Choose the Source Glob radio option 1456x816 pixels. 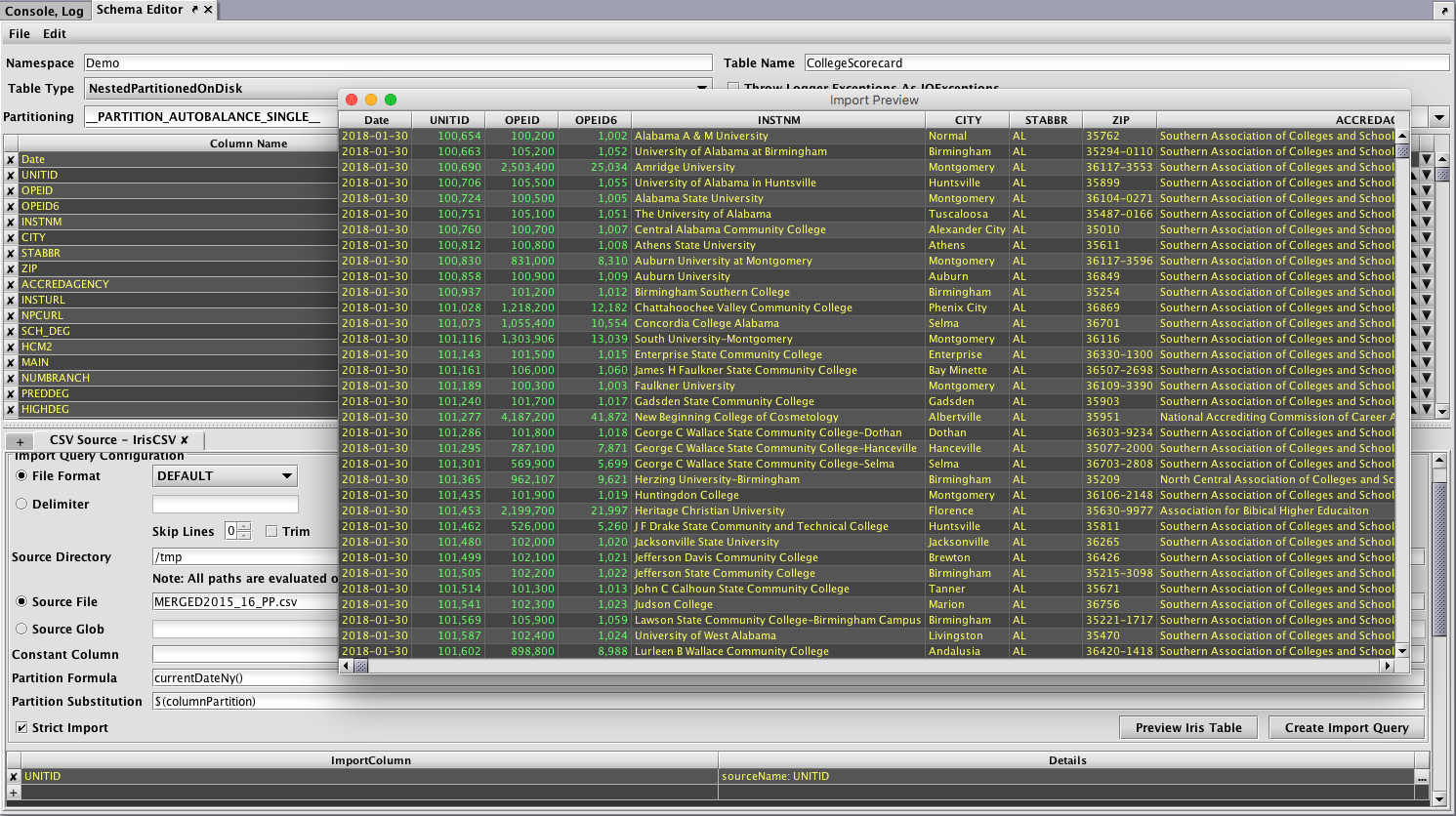(21, 630)
